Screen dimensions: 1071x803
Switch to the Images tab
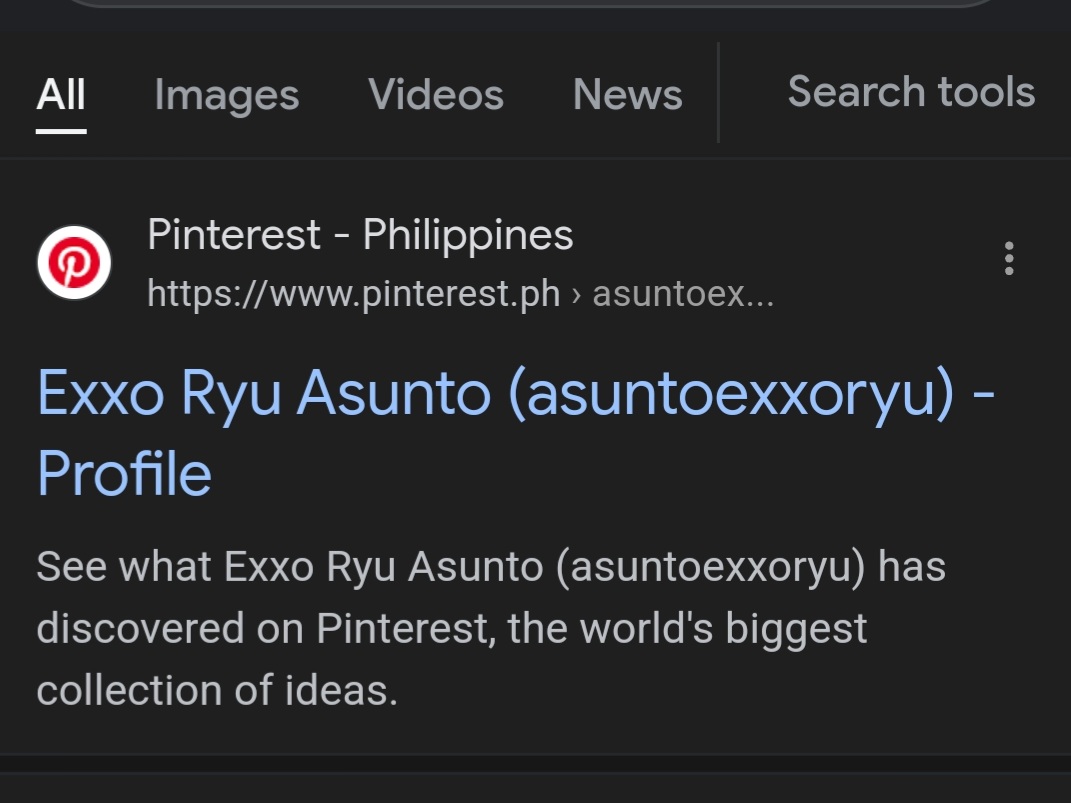click(x=227, y=94)
